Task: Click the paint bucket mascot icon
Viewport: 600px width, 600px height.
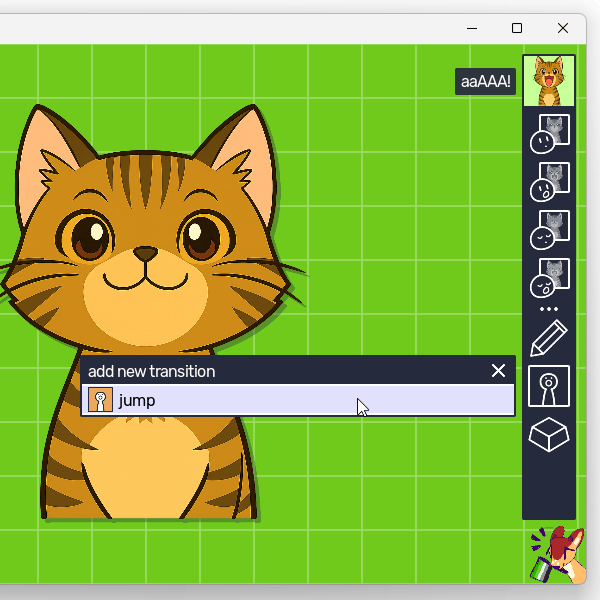Action: 556,555
